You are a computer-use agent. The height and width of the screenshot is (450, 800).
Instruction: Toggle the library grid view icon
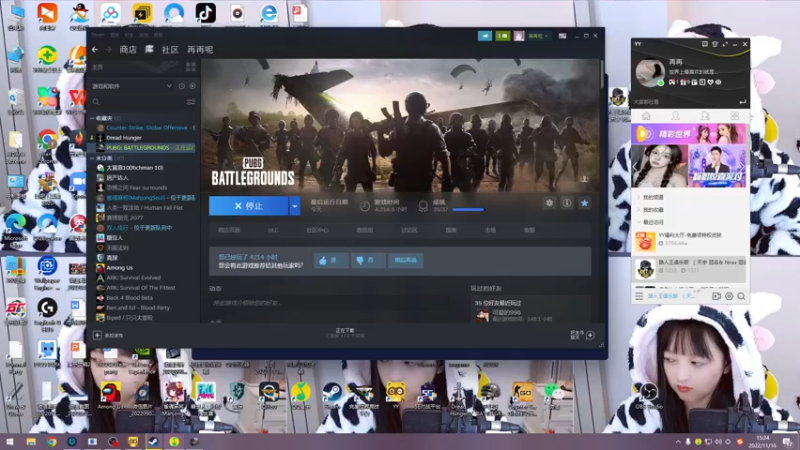191,67
